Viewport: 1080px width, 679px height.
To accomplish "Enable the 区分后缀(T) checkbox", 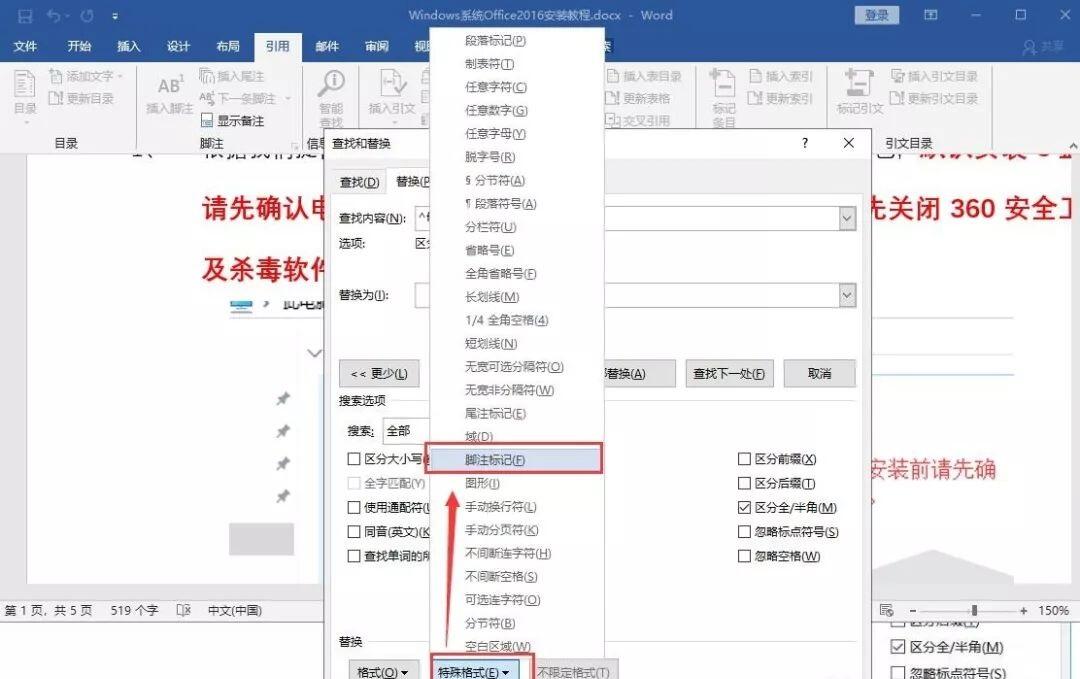I will point(744,483).
